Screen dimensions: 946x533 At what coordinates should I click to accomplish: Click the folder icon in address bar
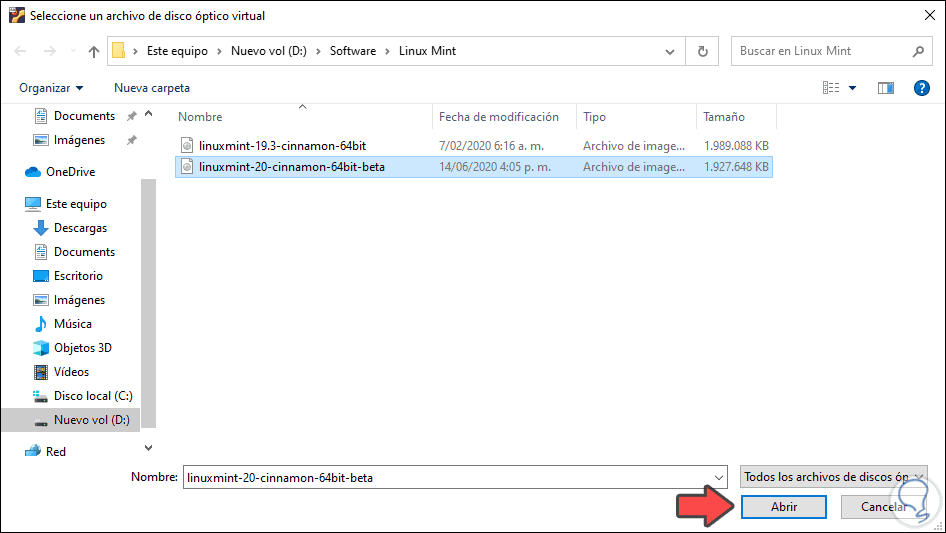point(119,51)
